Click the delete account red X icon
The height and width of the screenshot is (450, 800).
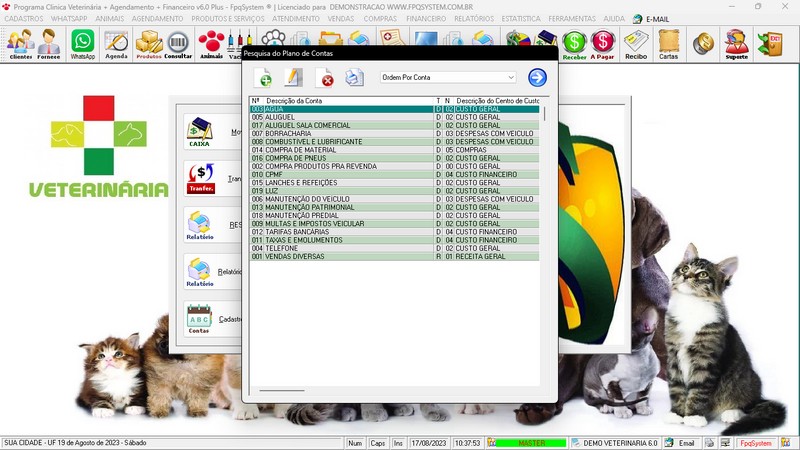[325, 78]
